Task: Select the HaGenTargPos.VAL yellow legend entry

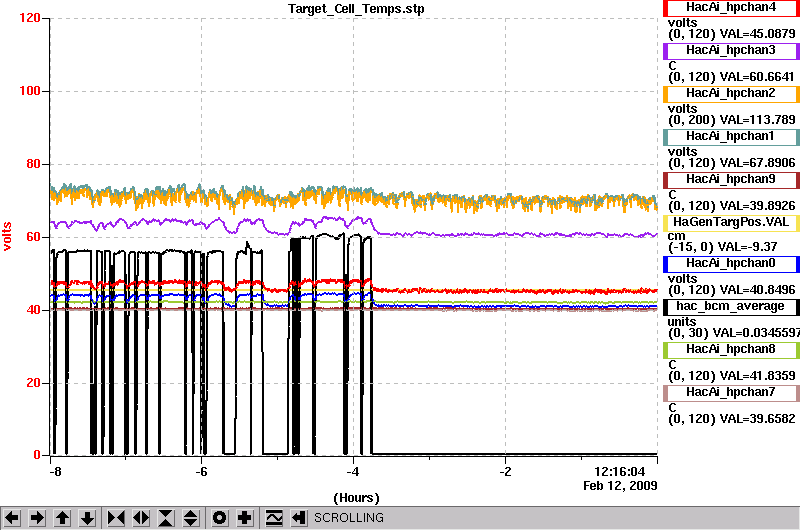Action: 731,223
